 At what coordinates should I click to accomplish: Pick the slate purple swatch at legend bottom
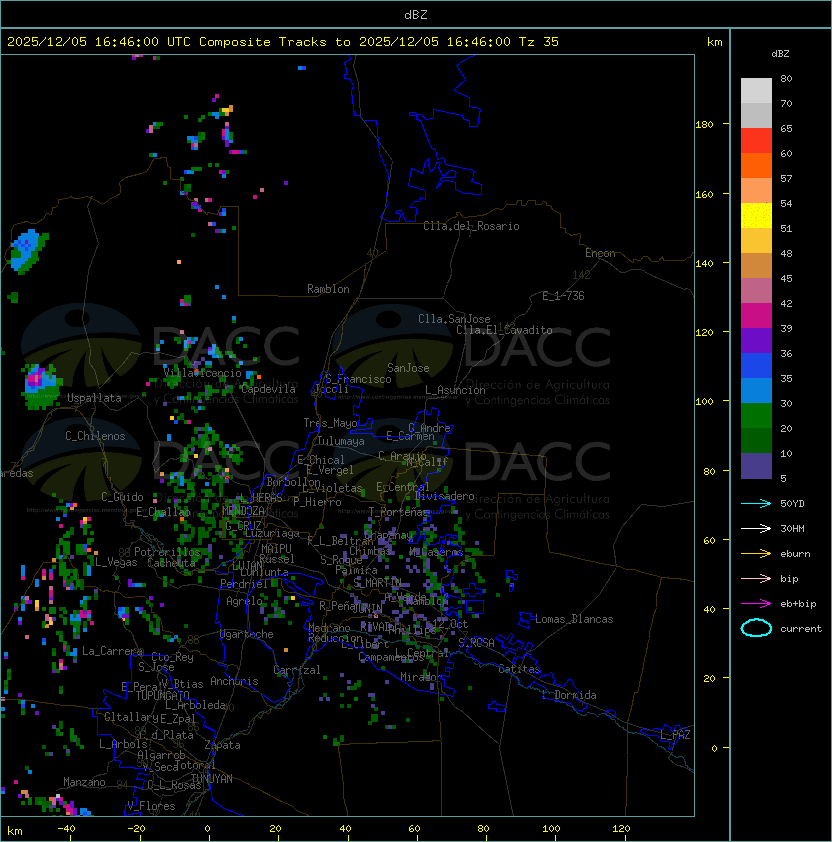(756, 466)
